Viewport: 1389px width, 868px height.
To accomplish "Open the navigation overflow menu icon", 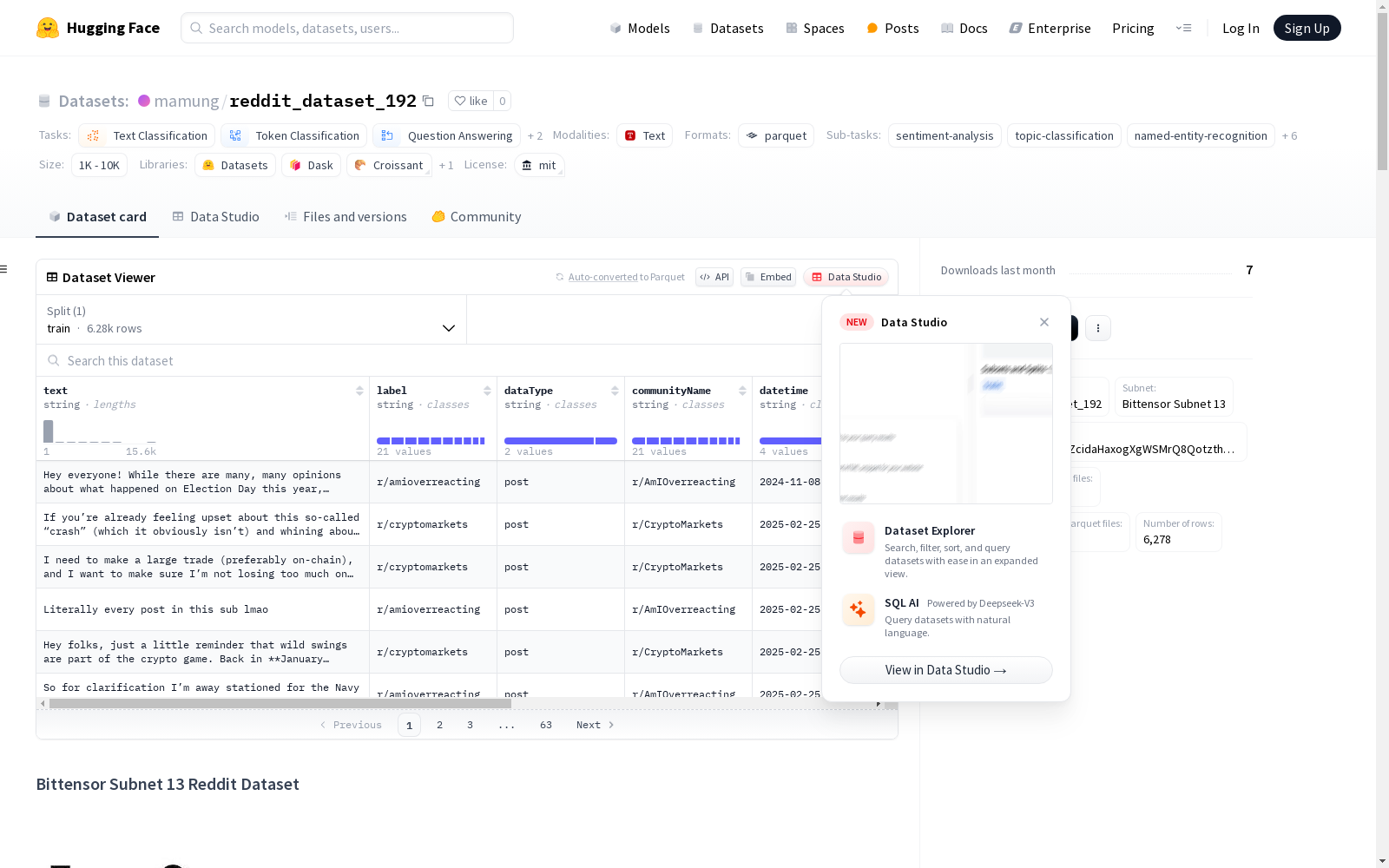I will (1183, 28).
